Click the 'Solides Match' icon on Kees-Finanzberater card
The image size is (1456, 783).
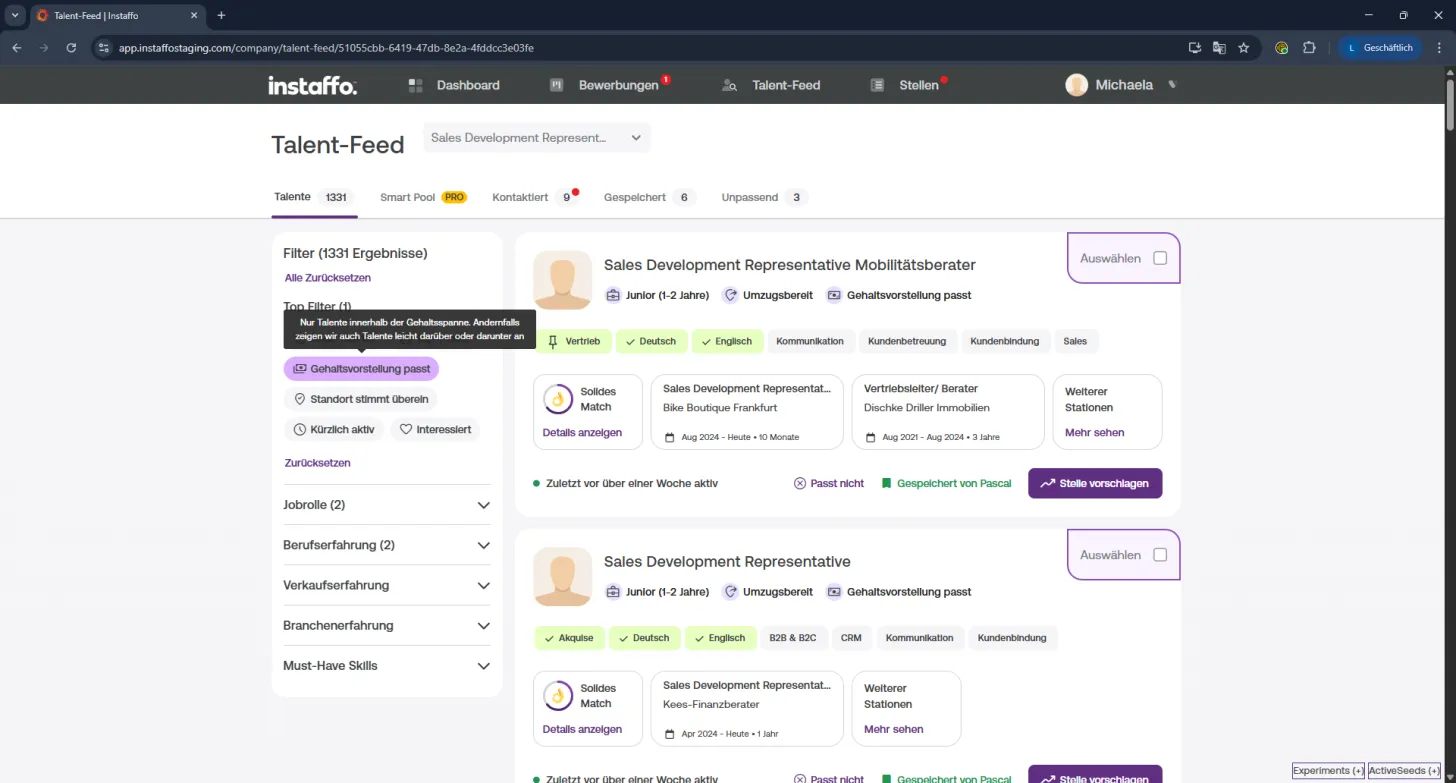558,696
